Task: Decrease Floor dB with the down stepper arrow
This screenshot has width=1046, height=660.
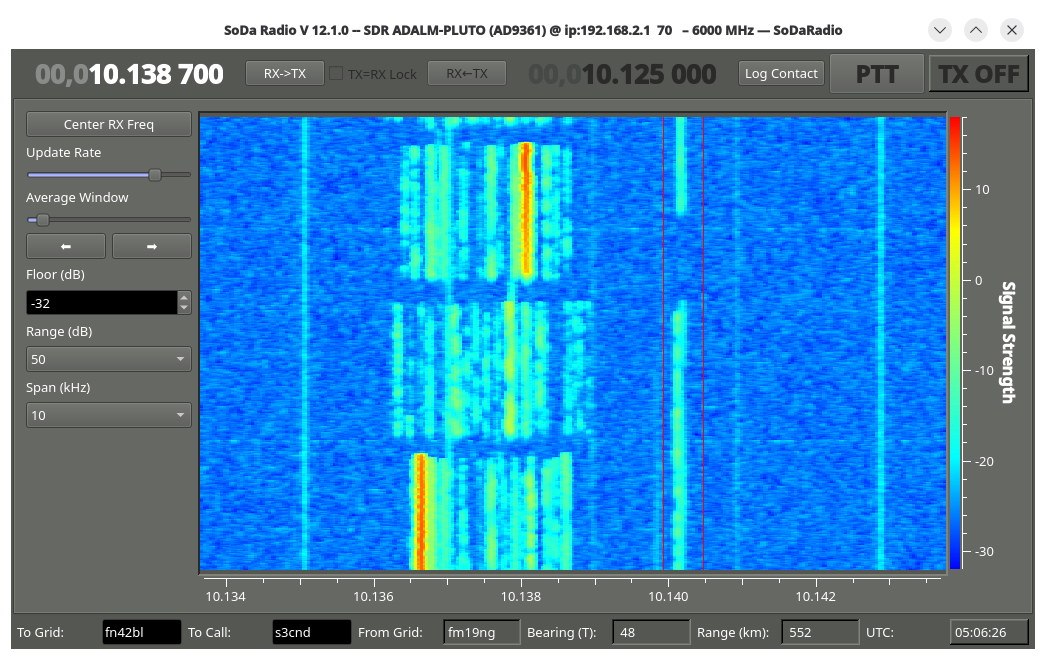Action: [x=184, y=308]
